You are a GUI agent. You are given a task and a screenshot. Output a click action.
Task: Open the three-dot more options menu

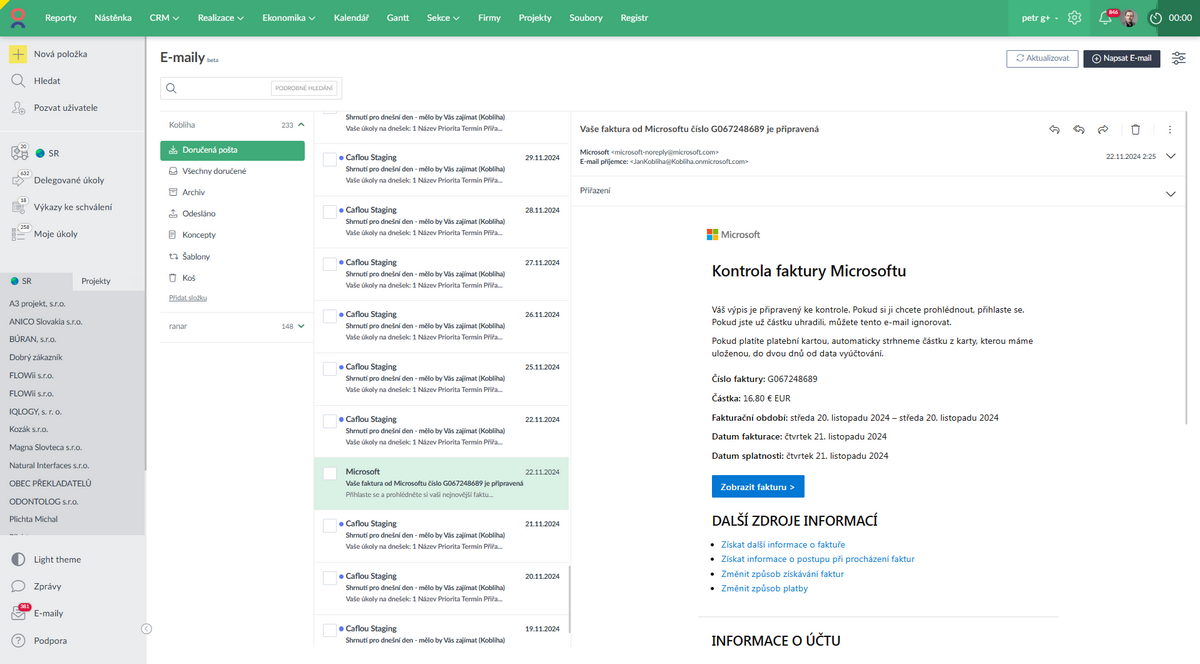coord(1170,129)
